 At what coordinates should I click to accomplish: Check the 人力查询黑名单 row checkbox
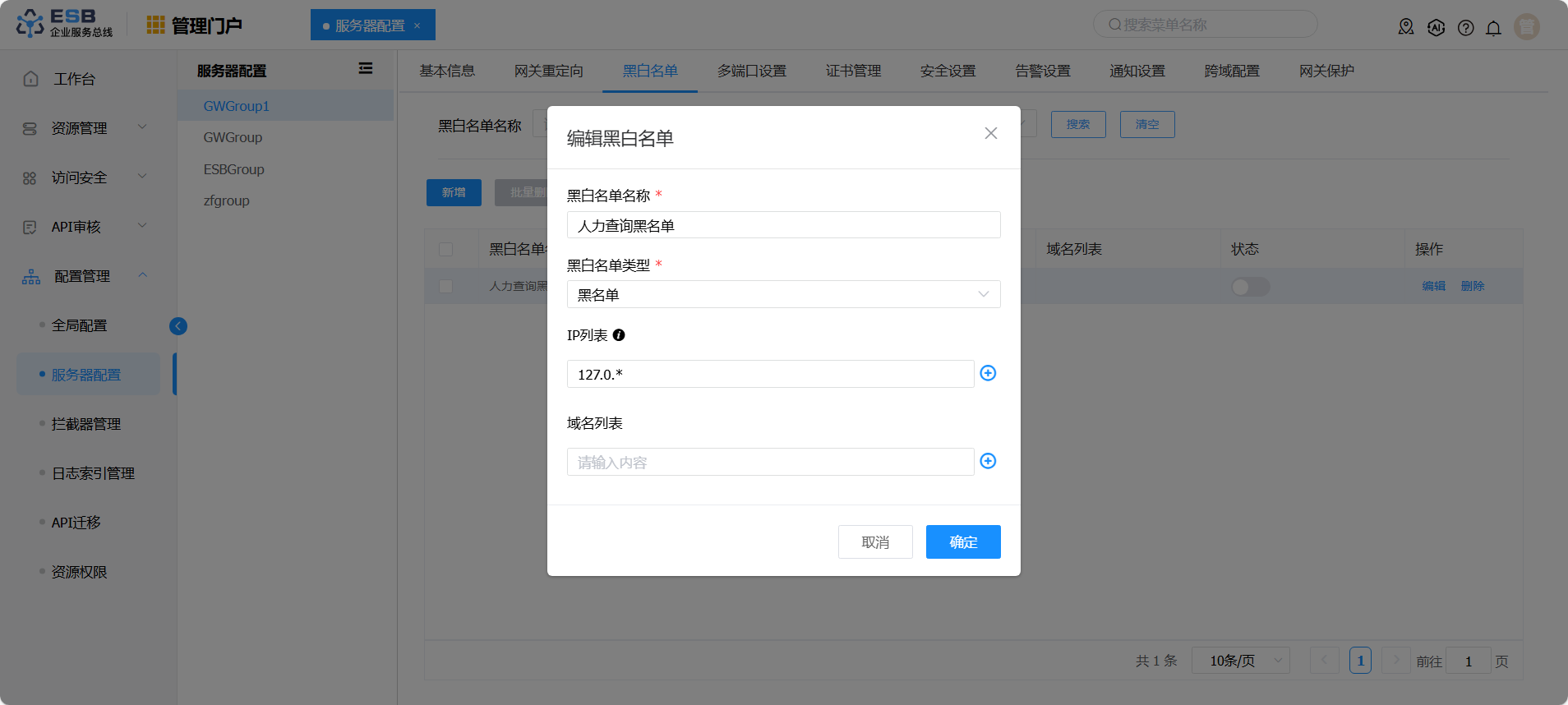(446, 286)
